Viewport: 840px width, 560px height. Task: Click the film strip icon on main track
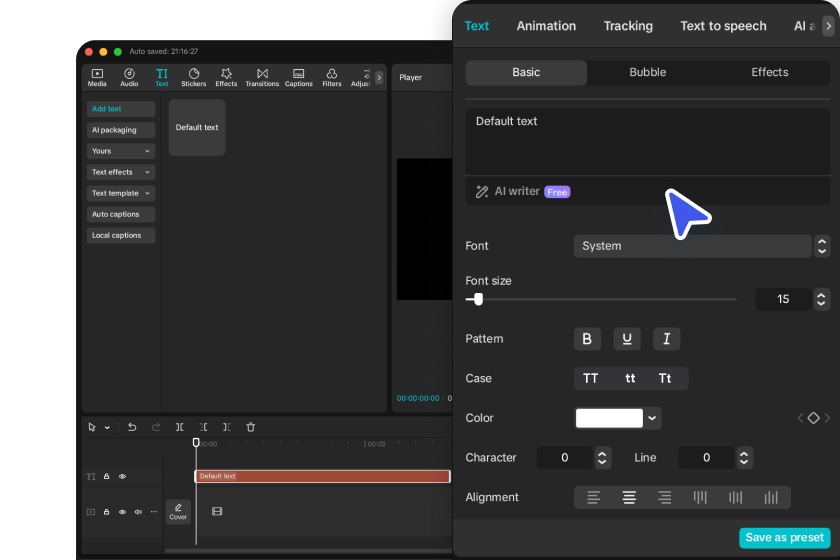click(217, 511)
